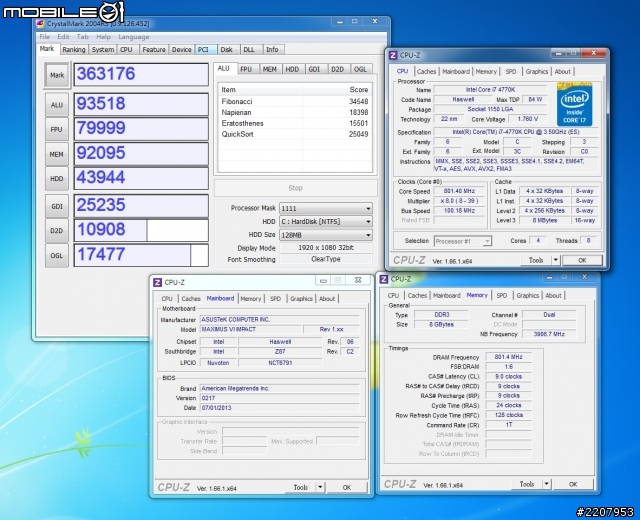Click the CrystalMark title bar app icon
This screenshot has width=640, height=520.
click(40, 24)
